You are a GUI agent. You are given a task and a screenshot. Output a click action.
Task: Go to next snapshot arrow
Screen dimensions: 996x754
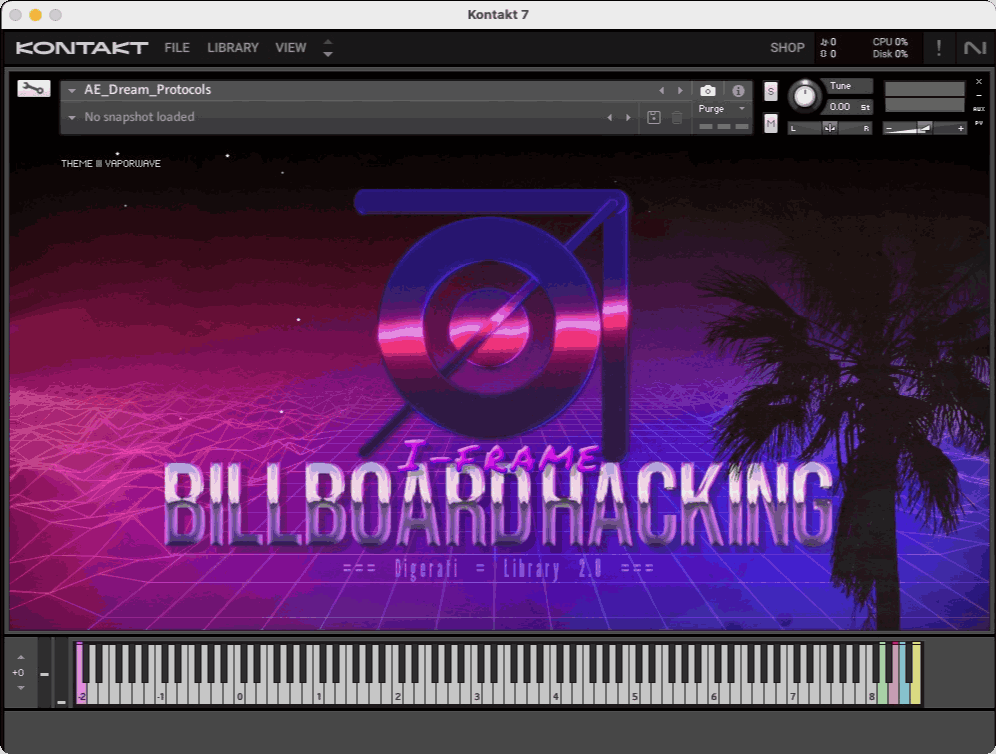(628, 118)
